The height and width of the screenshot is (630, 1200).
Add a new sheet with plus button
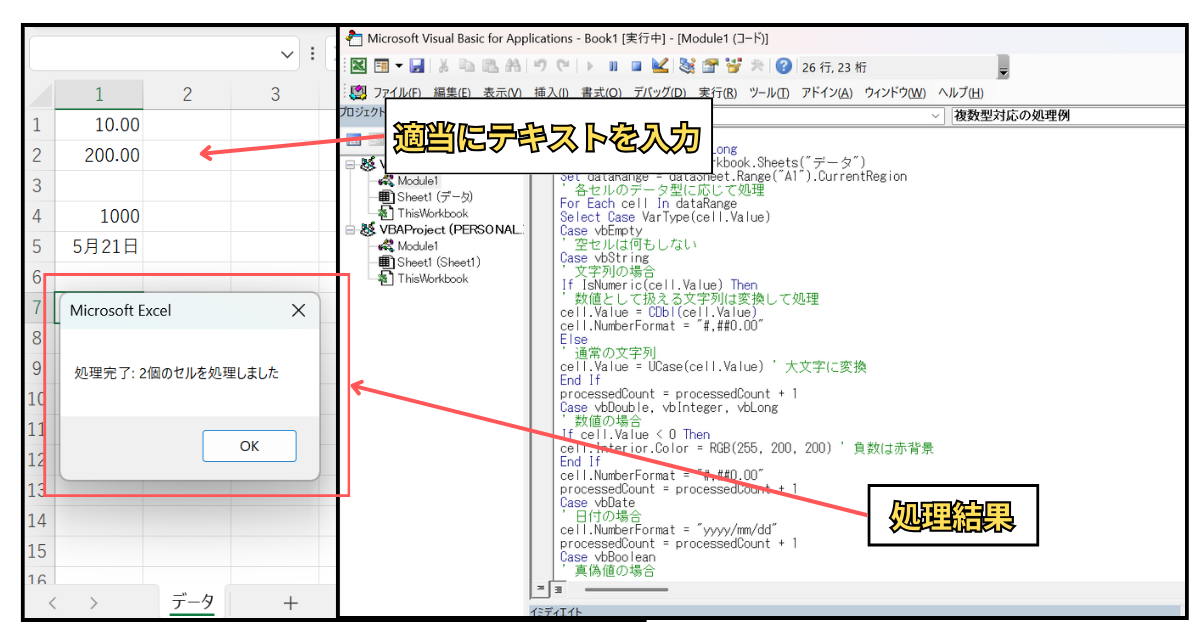click(290, 603)
